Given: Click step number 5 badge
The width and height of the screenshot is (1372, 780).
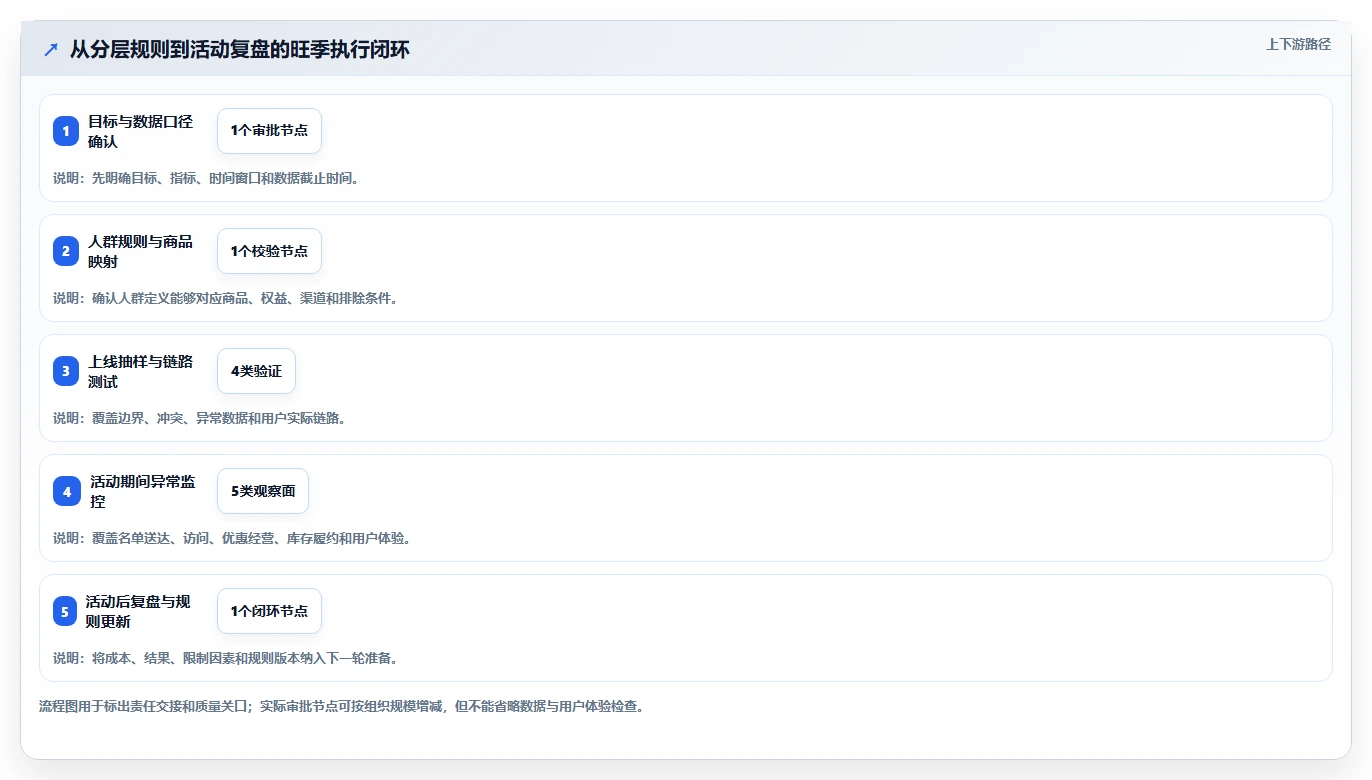Looking at the screenshot, I should pos(65,611).
